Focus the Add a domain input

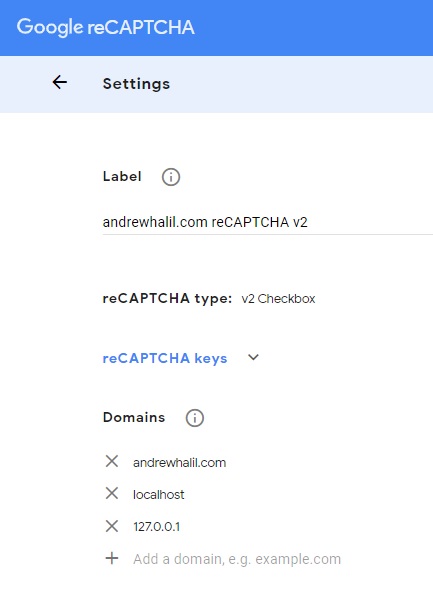(x=237, y=559)
